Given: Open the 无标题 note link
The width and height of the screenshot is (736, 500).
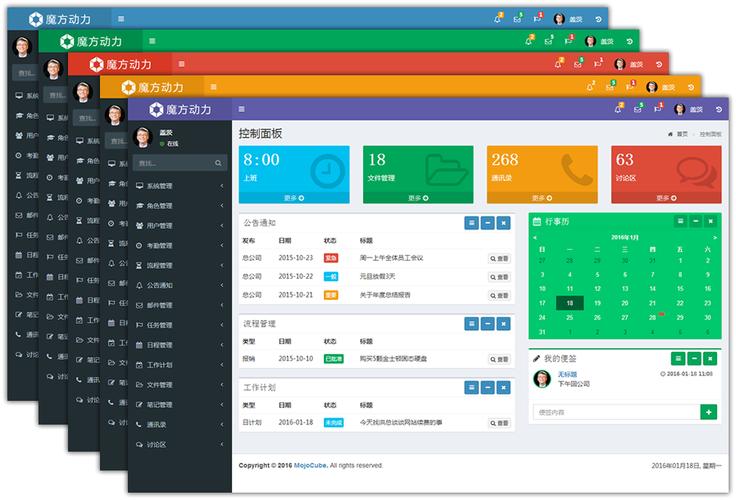Looking at the screenshot, I should click(567, 374).
